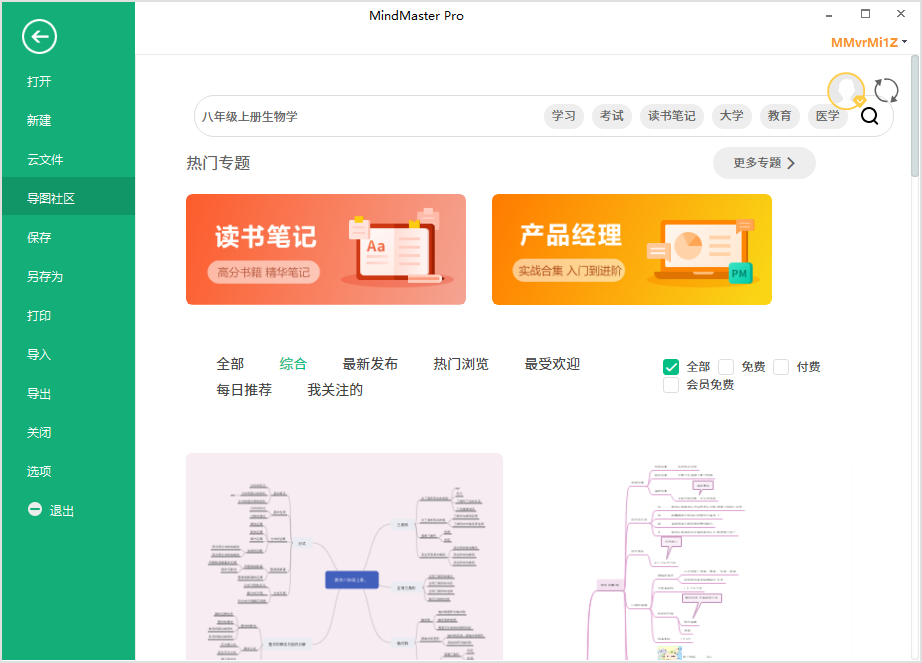Click the 考试 search tag
This screenshot has width=922, height=663.
tap(612, 116)
